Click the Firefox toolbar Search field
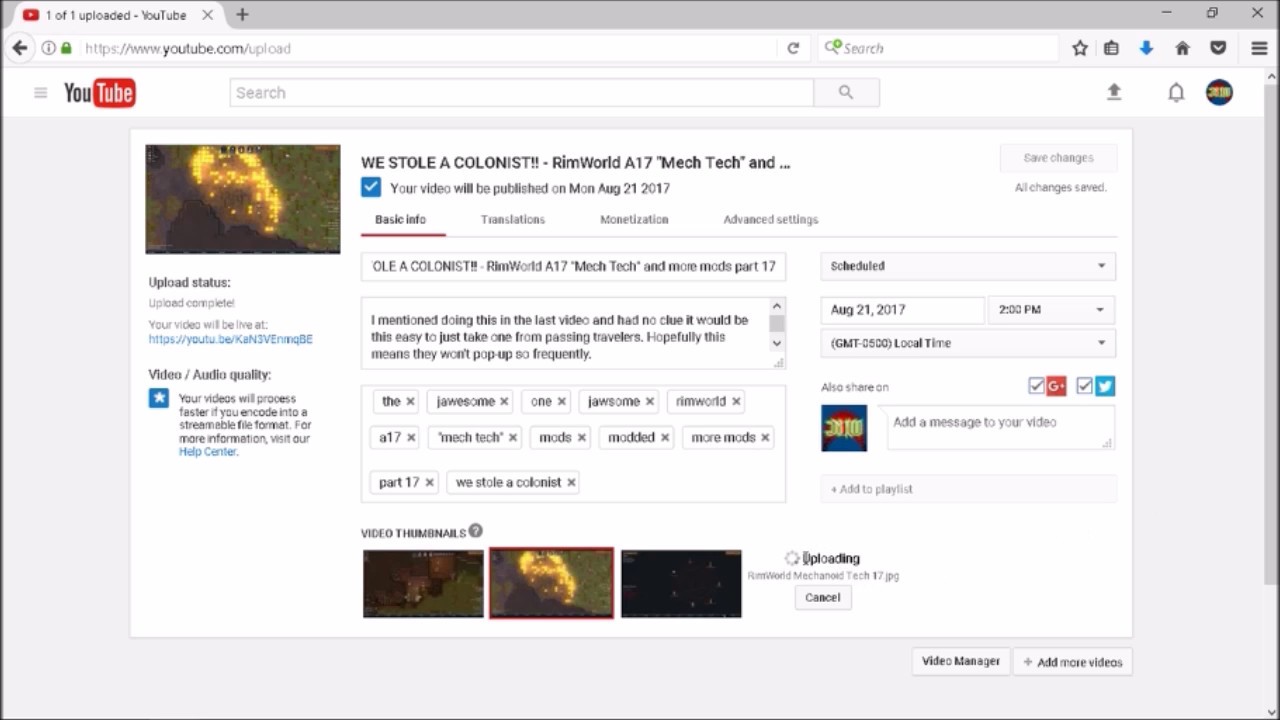 (x=938, y=48)
